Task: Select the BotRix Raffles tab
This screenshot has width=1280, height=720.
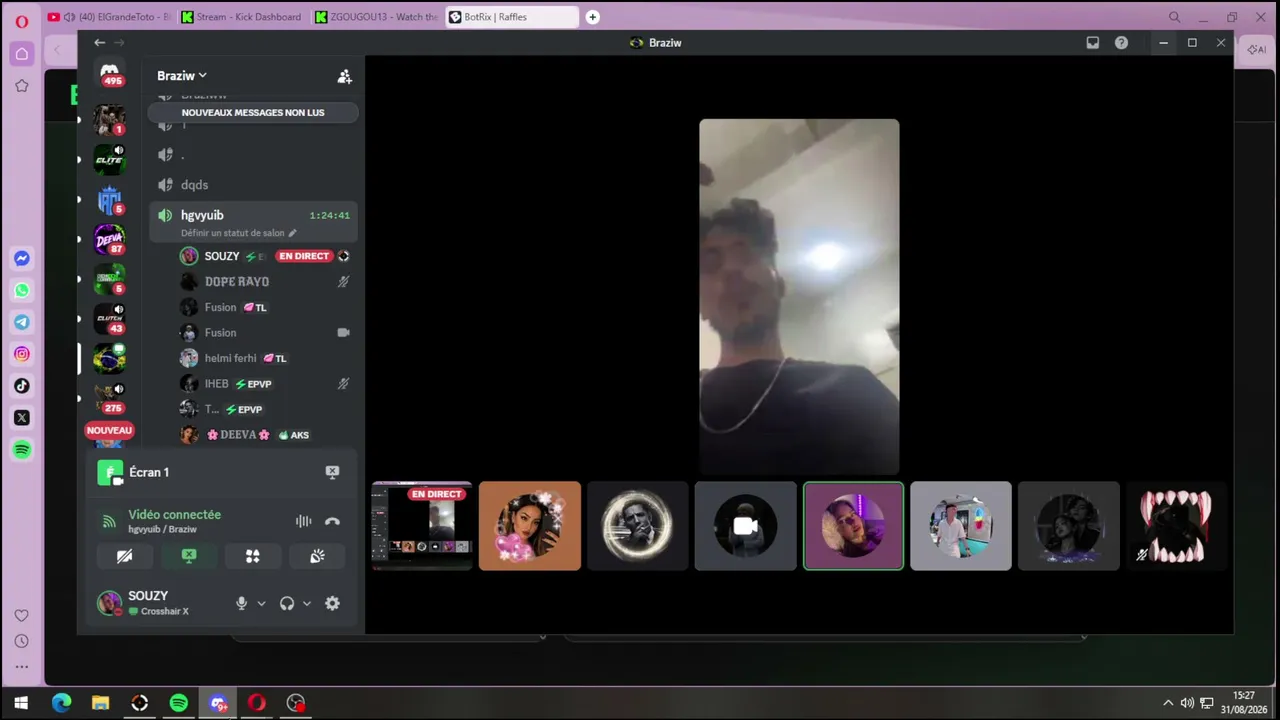Action: pos(511,17)
